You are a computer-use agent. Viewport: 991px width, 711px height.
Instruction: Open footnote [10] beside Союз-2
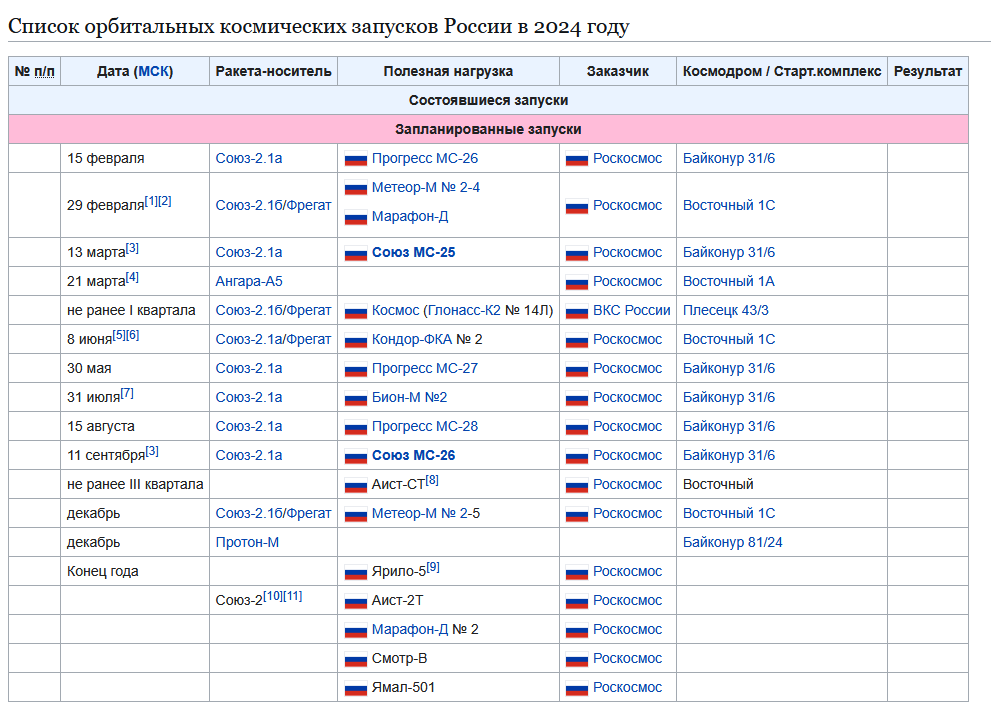(273, 597)
